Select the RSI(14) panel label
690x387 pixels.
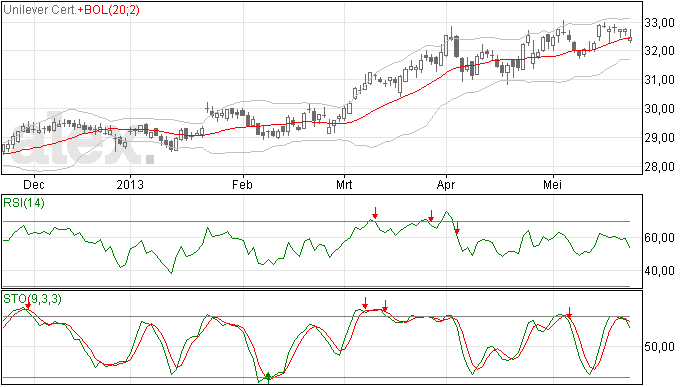tap(24, 203)
